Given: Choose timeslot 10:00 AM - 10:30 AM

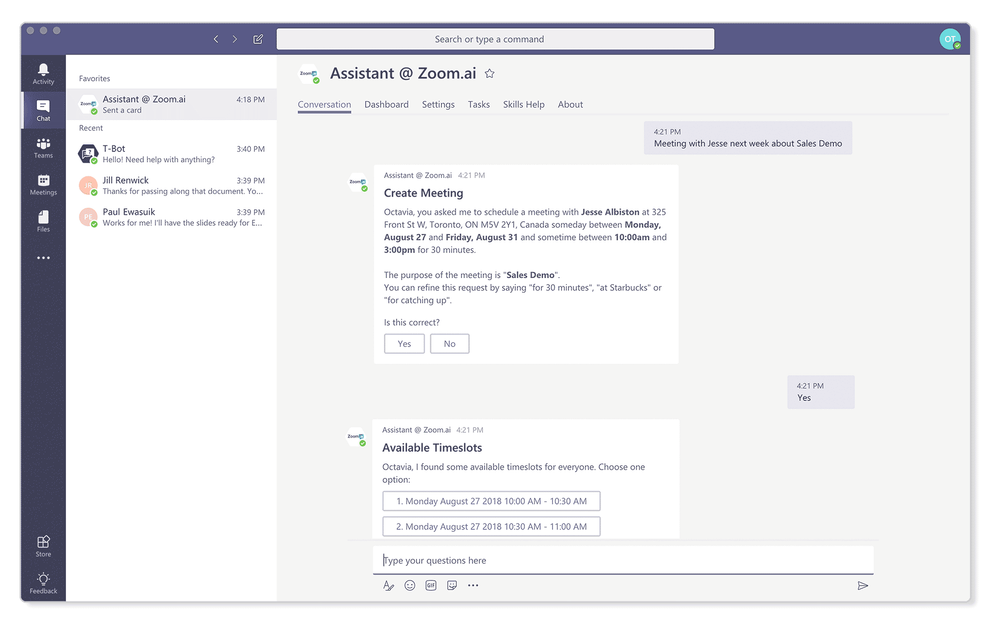Looking at the screenshot, I should [x=491, y=501].
